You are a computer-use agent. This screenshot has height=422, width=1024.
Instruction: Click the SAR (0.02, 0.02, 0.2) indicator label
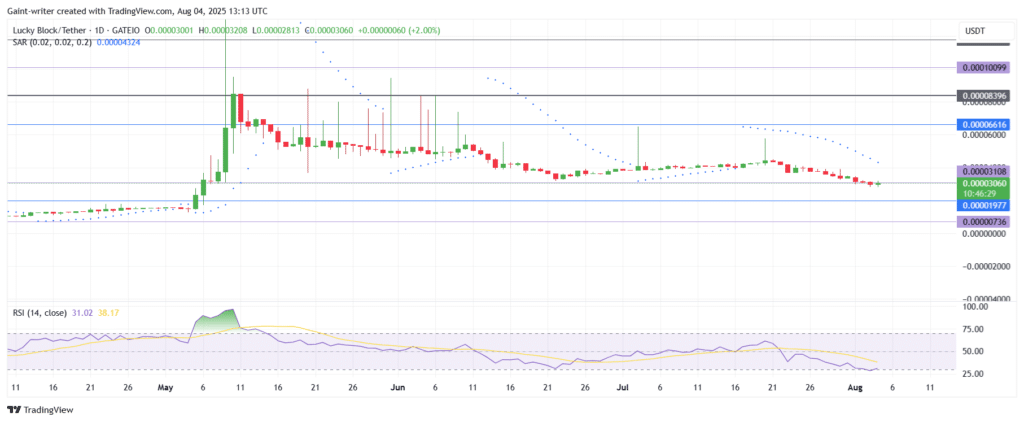coord(50,42)
